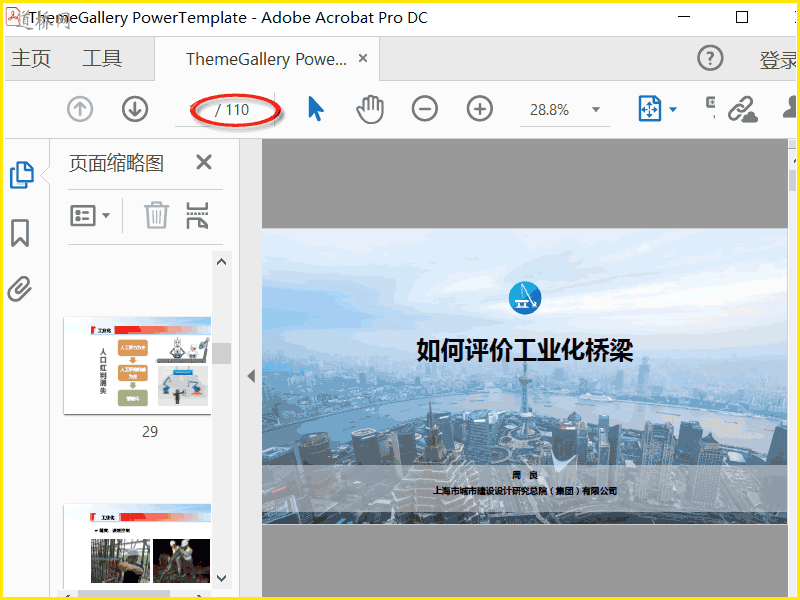
Task: Click the fit page view icon
Action: 650,109
